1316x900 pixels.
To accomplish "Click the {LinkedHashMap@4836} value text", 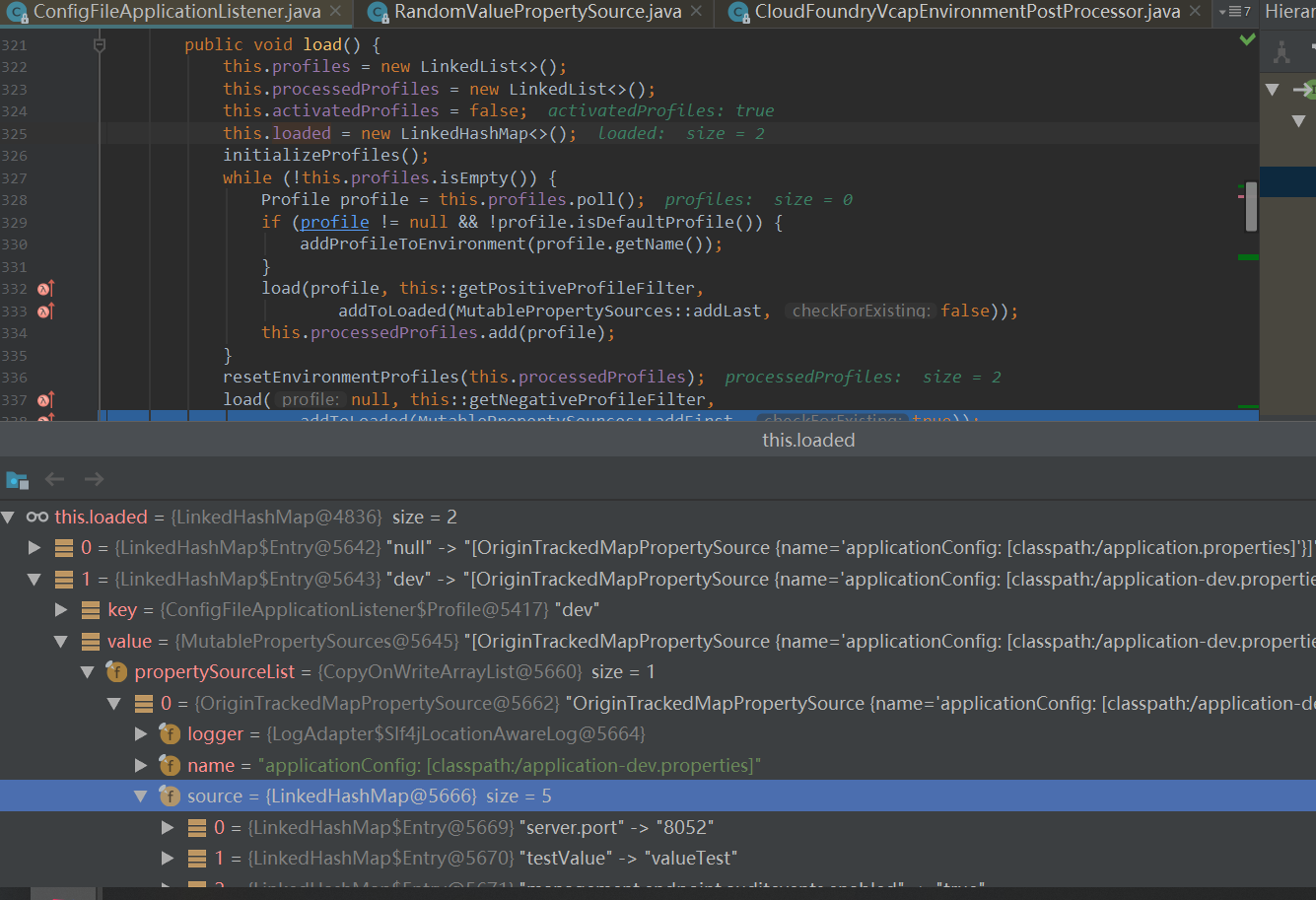I will (x=277, y=518).
